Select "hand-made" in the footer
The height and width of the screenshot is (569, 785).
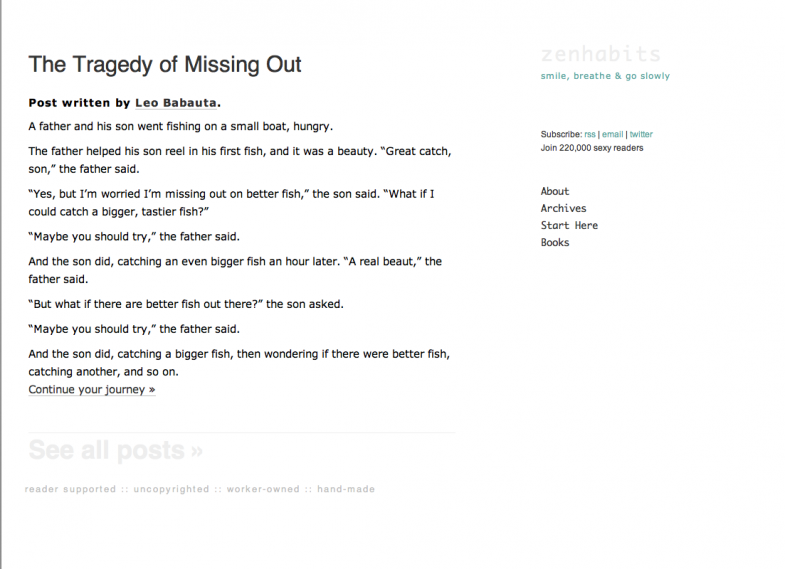coord(346,489)
